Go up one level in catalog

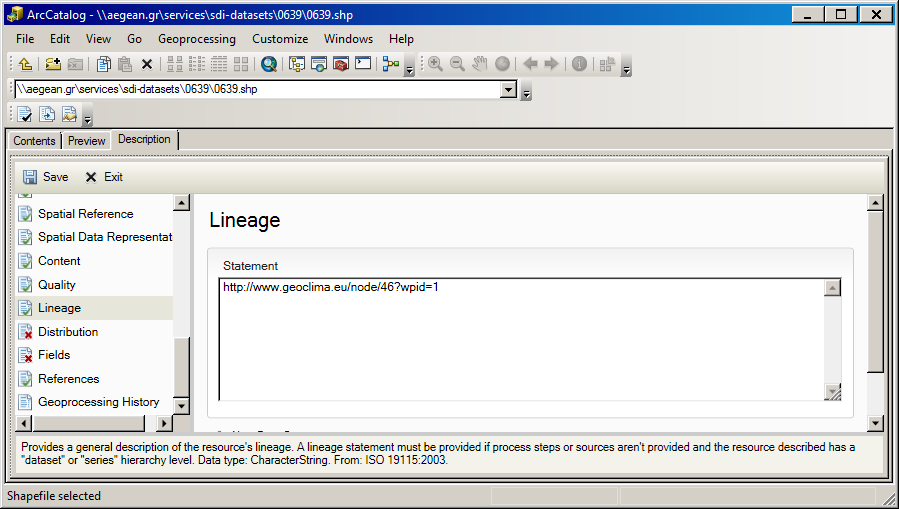(25, 64)
